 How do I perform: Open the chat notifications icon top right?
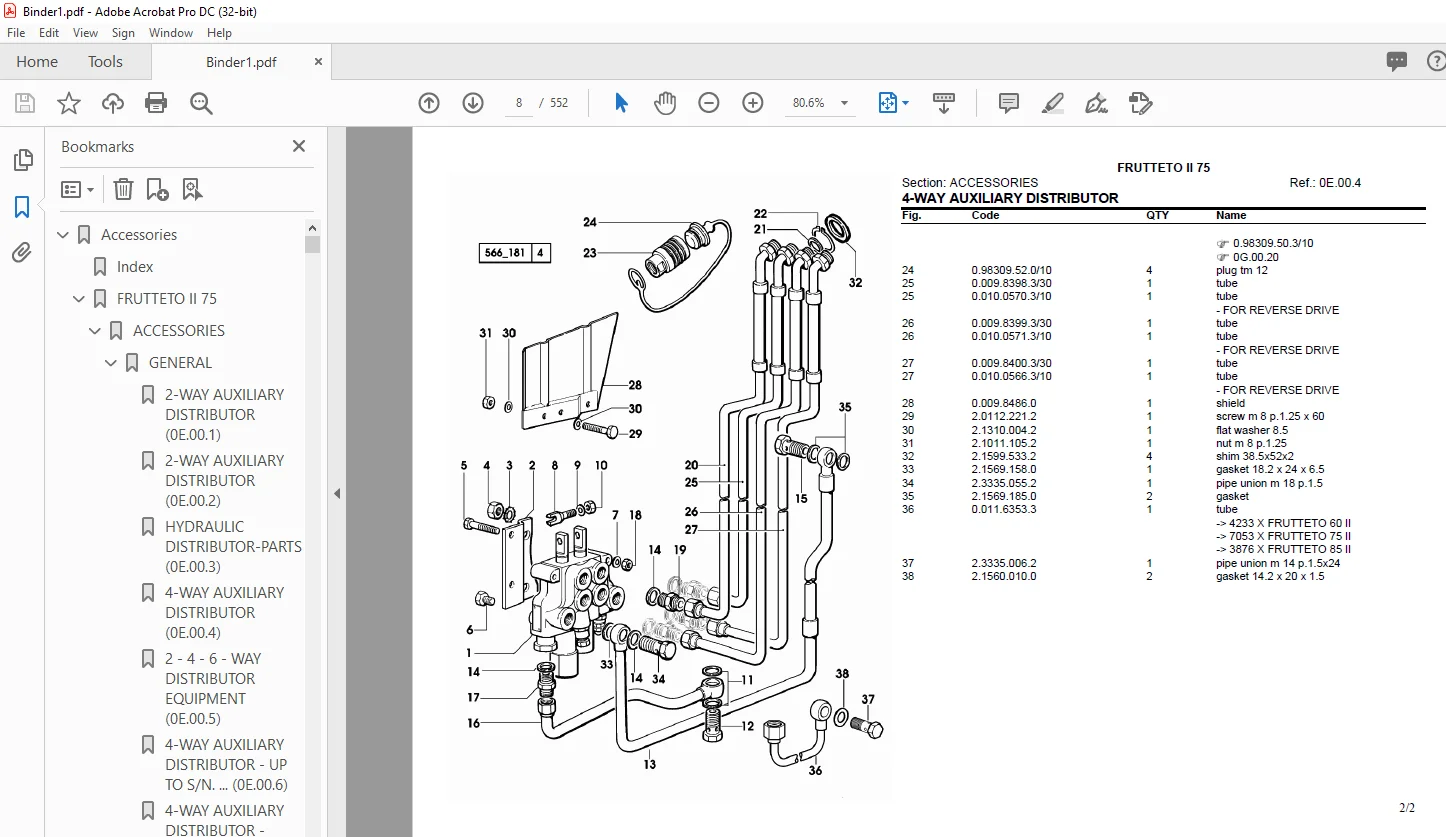(x=1397, y=62)
